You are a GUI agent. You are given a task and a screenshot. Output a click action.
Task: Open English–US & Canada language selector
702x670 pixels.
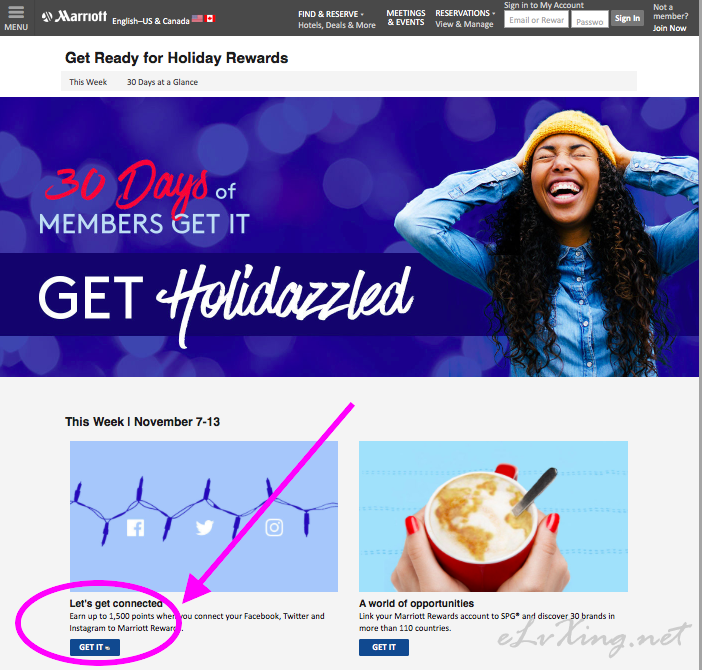(150, 21)
